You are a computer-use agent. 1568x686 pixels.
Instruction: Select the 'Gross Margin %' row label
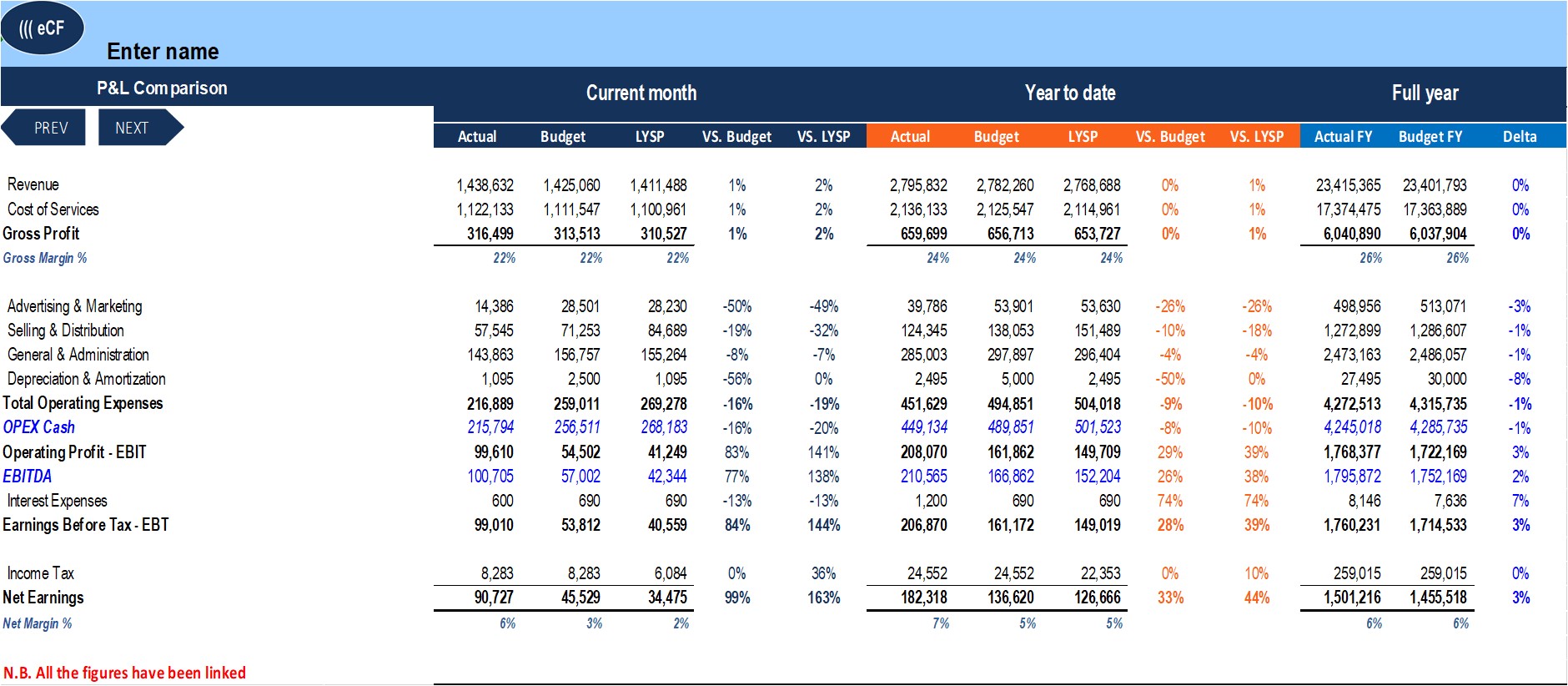coord(45,258)
